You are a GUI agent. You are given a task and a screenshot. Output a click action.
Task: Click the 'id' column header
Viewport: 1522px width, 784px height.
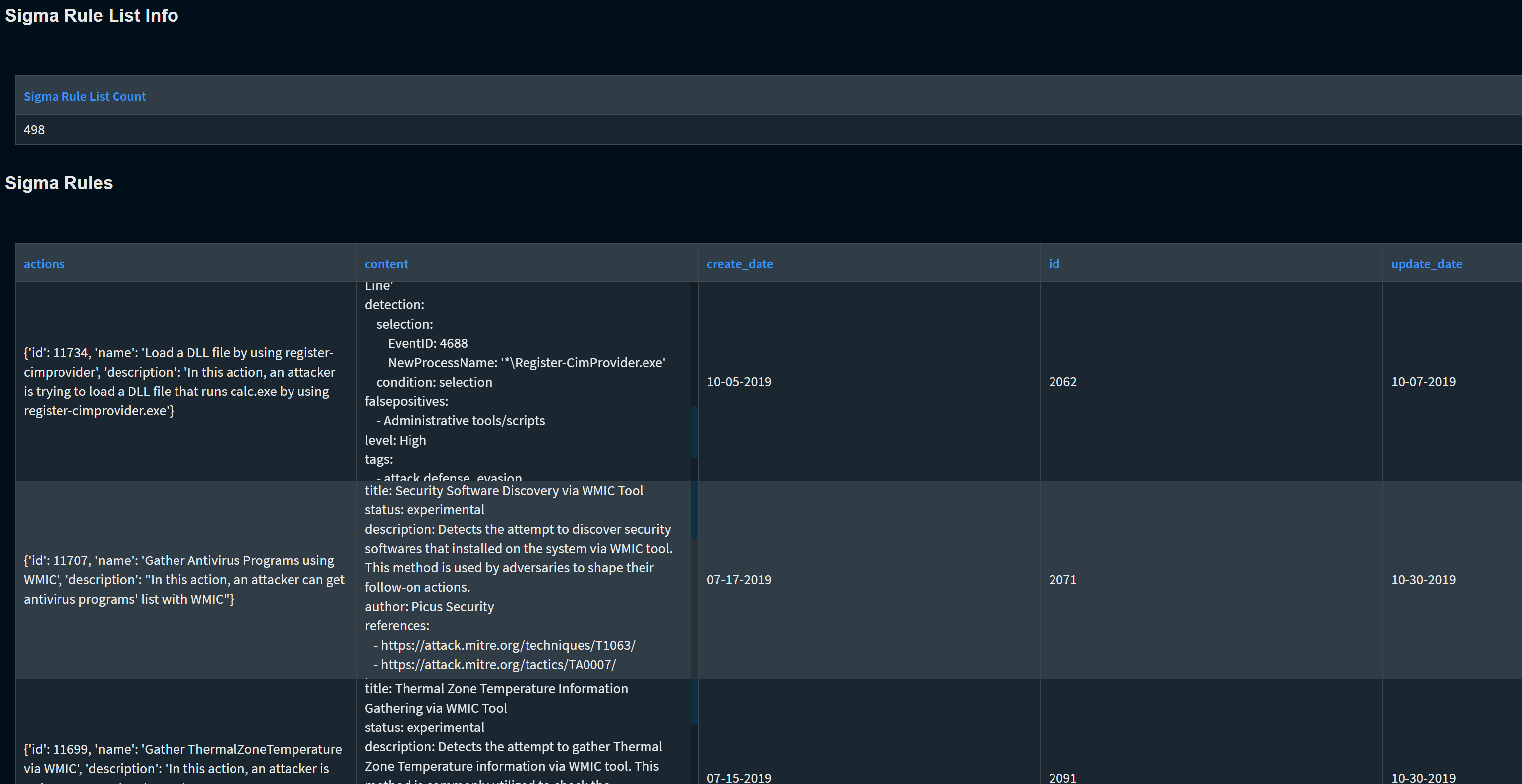pos(1054,264)
